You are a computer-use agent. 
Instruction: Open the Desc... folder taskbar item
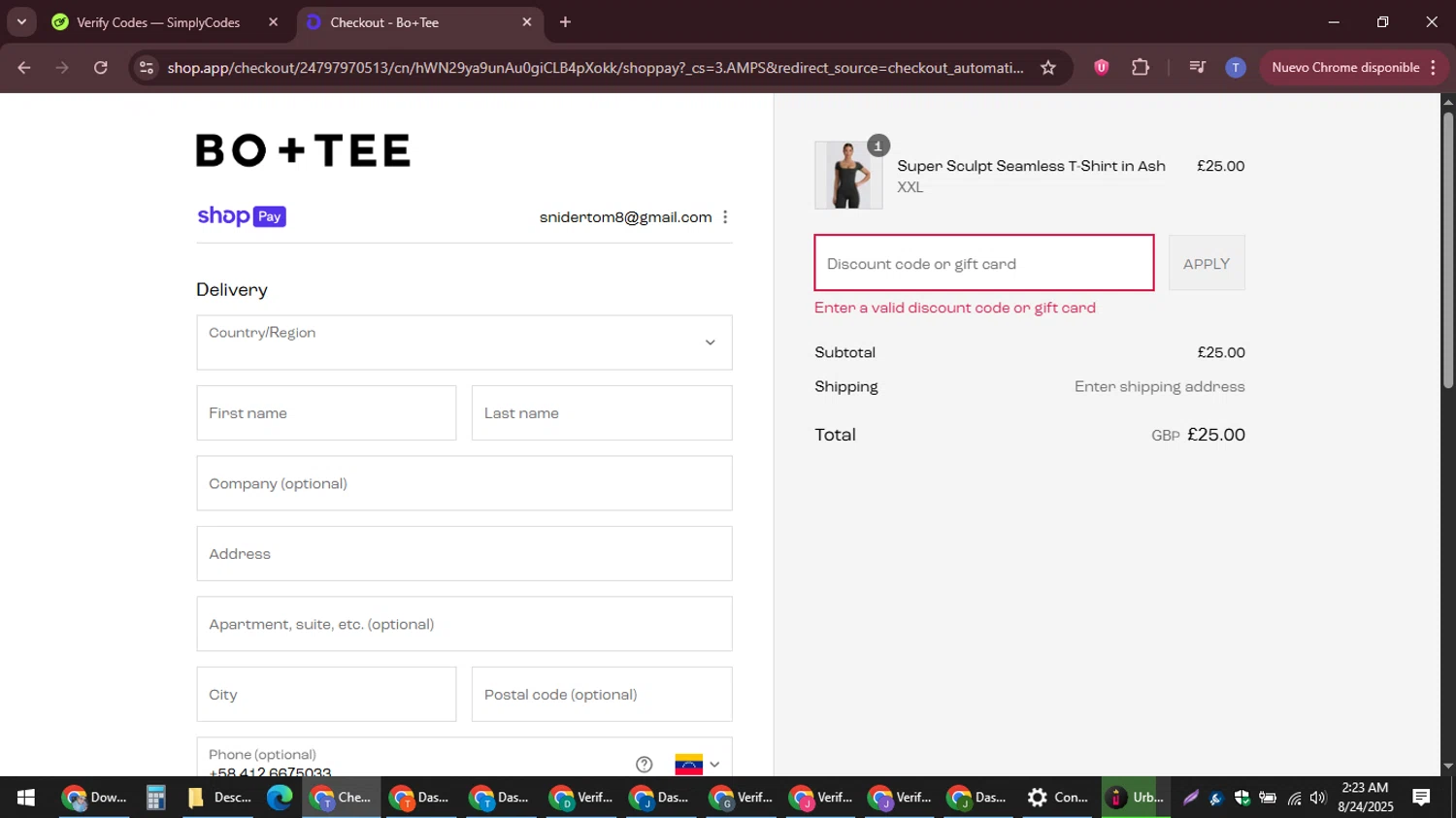(219, 798)
